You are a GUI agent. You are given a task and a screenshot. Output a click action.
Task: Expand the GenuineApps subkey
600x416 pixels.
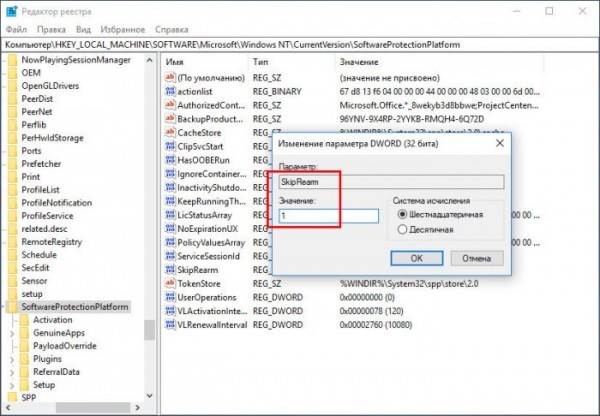12,333
